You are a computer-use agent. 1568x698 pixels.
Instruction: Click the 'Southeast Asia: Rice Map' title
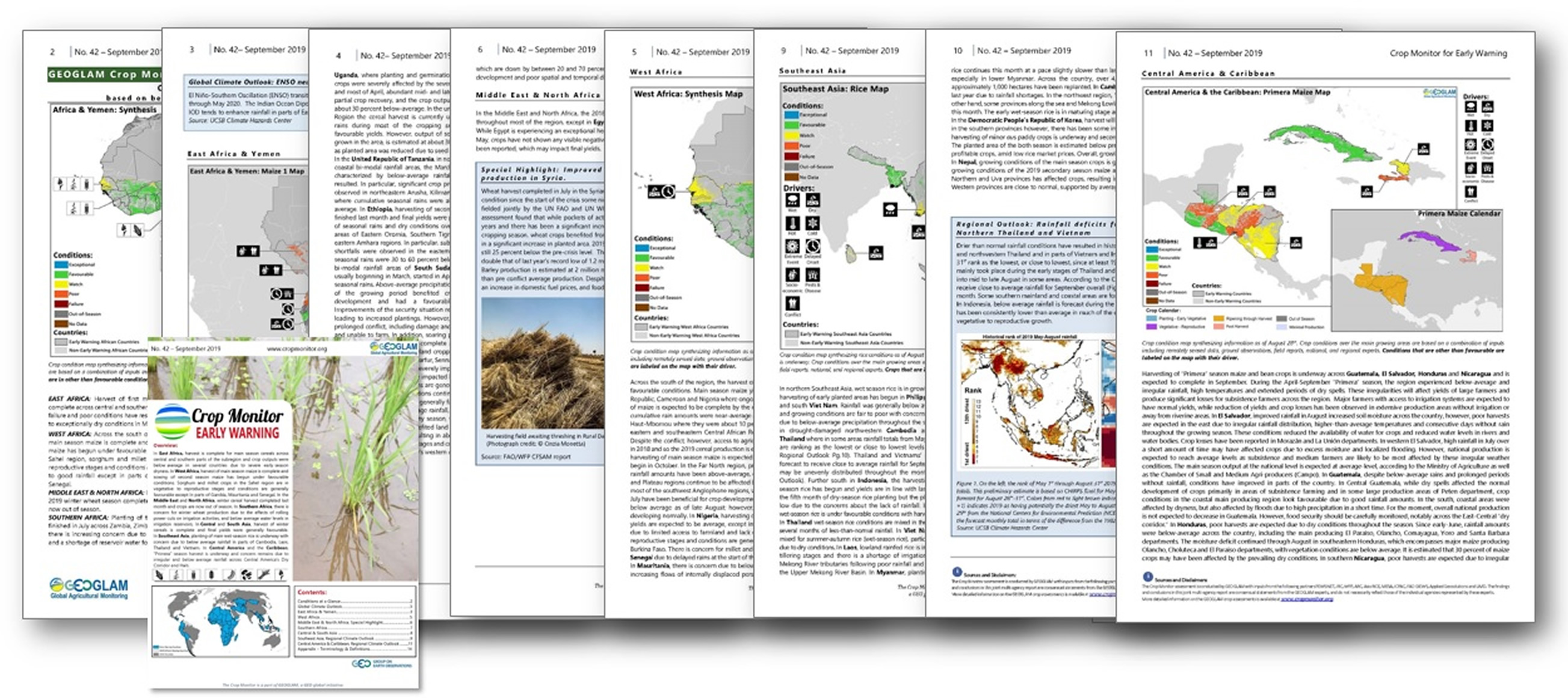click(835, 89)
